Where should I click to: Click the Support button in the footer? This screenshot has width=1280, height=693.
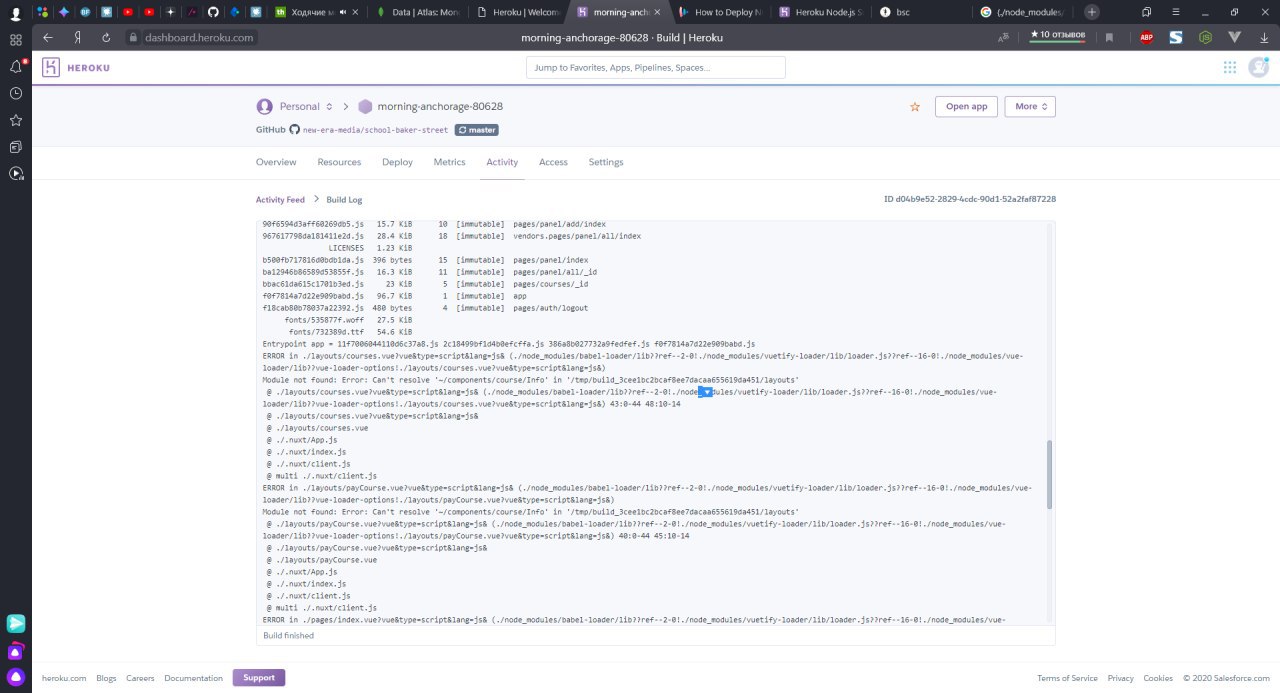tap(259, 677)
